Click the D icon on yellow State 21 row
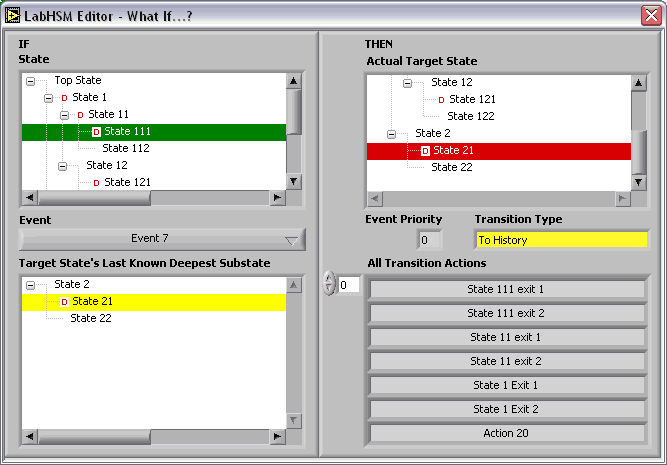Image resolution: width=667 pixels, height=465 pixels. coord(64,302)
